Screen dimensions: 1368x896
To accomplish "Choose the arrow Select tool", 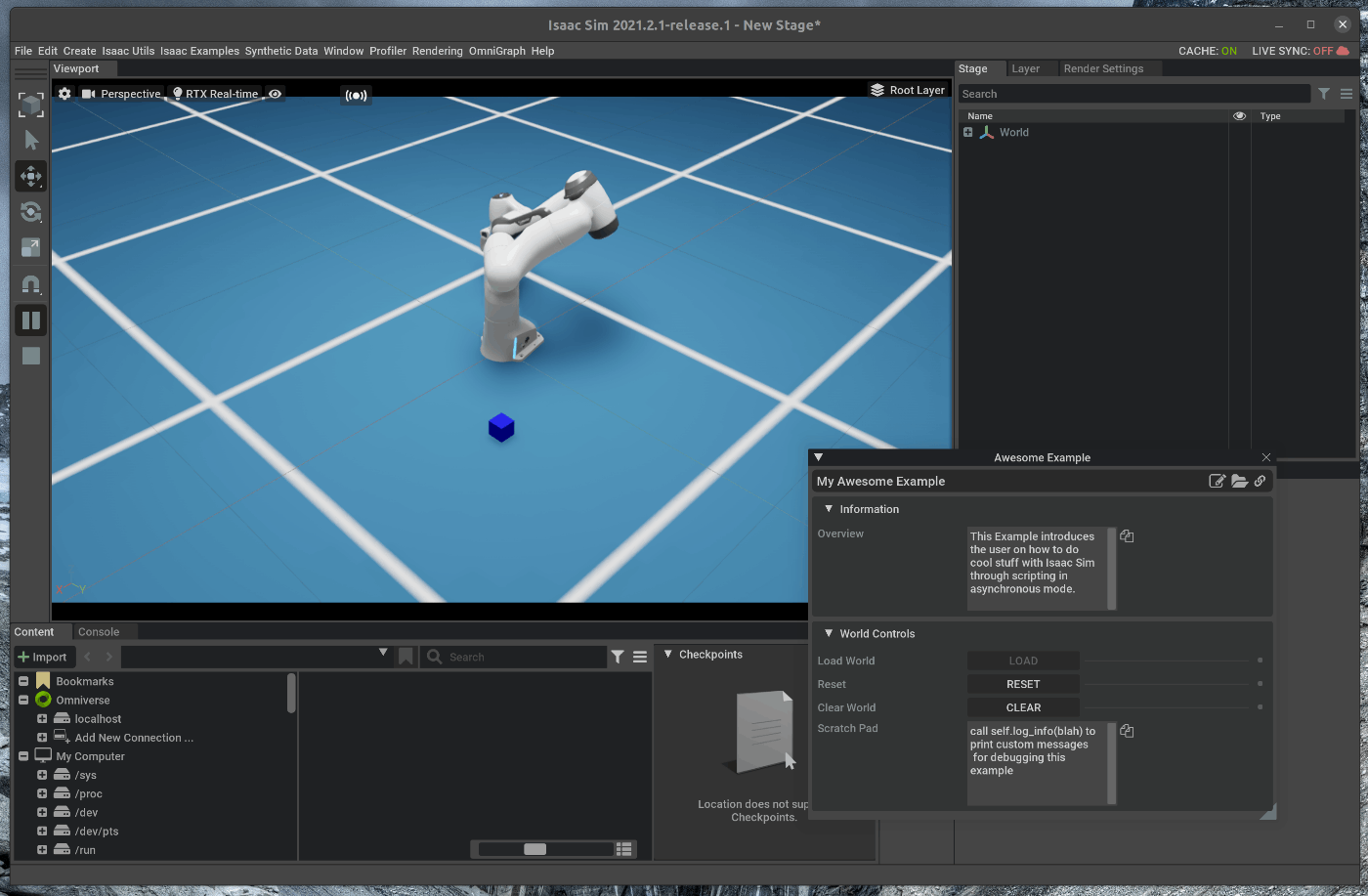I will (31, 140).
